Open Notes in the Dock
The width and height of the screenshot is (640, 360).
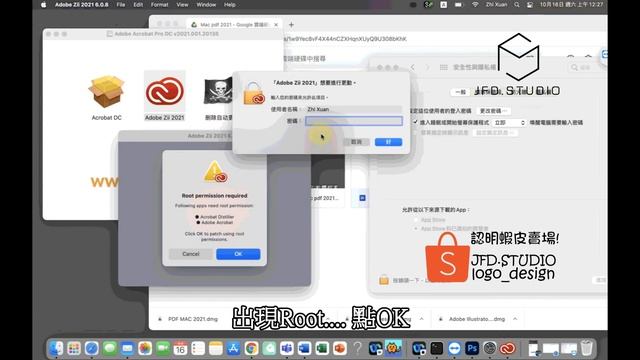point(216,348)
